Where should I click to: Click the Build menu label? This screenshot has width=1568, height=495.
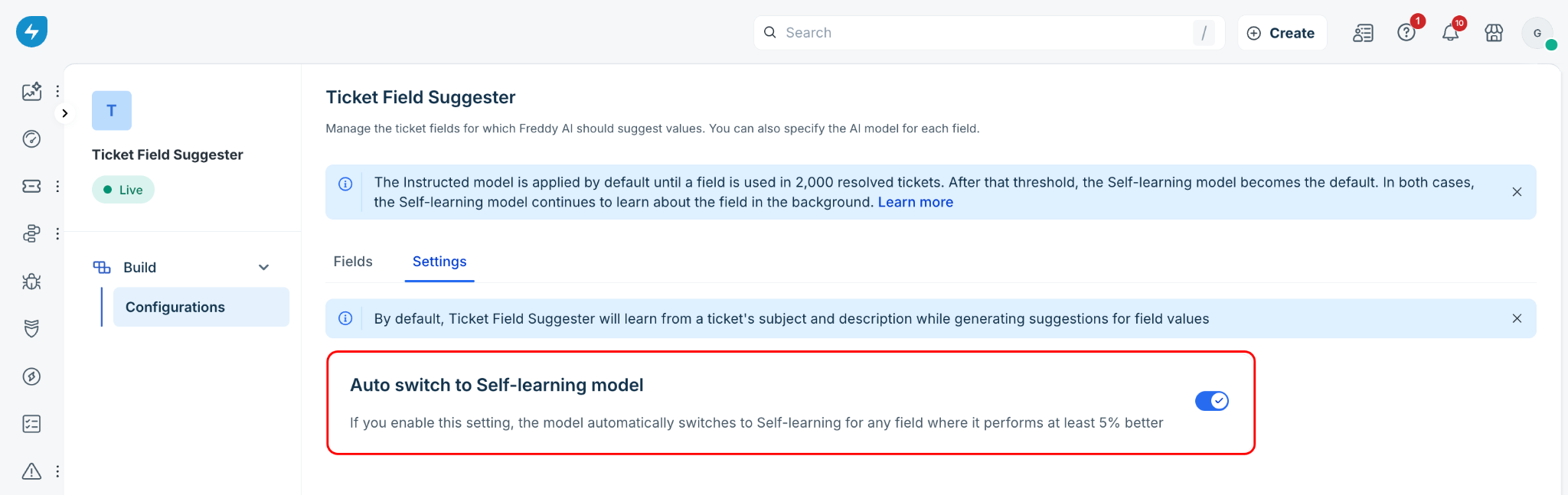coord(139,267)
